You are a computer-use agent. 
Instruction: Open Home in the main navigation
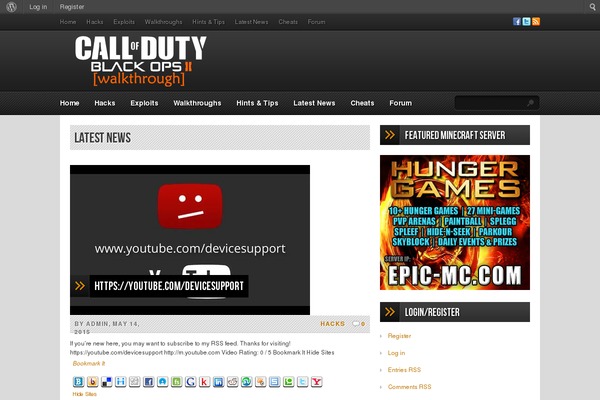click(69, 103)
